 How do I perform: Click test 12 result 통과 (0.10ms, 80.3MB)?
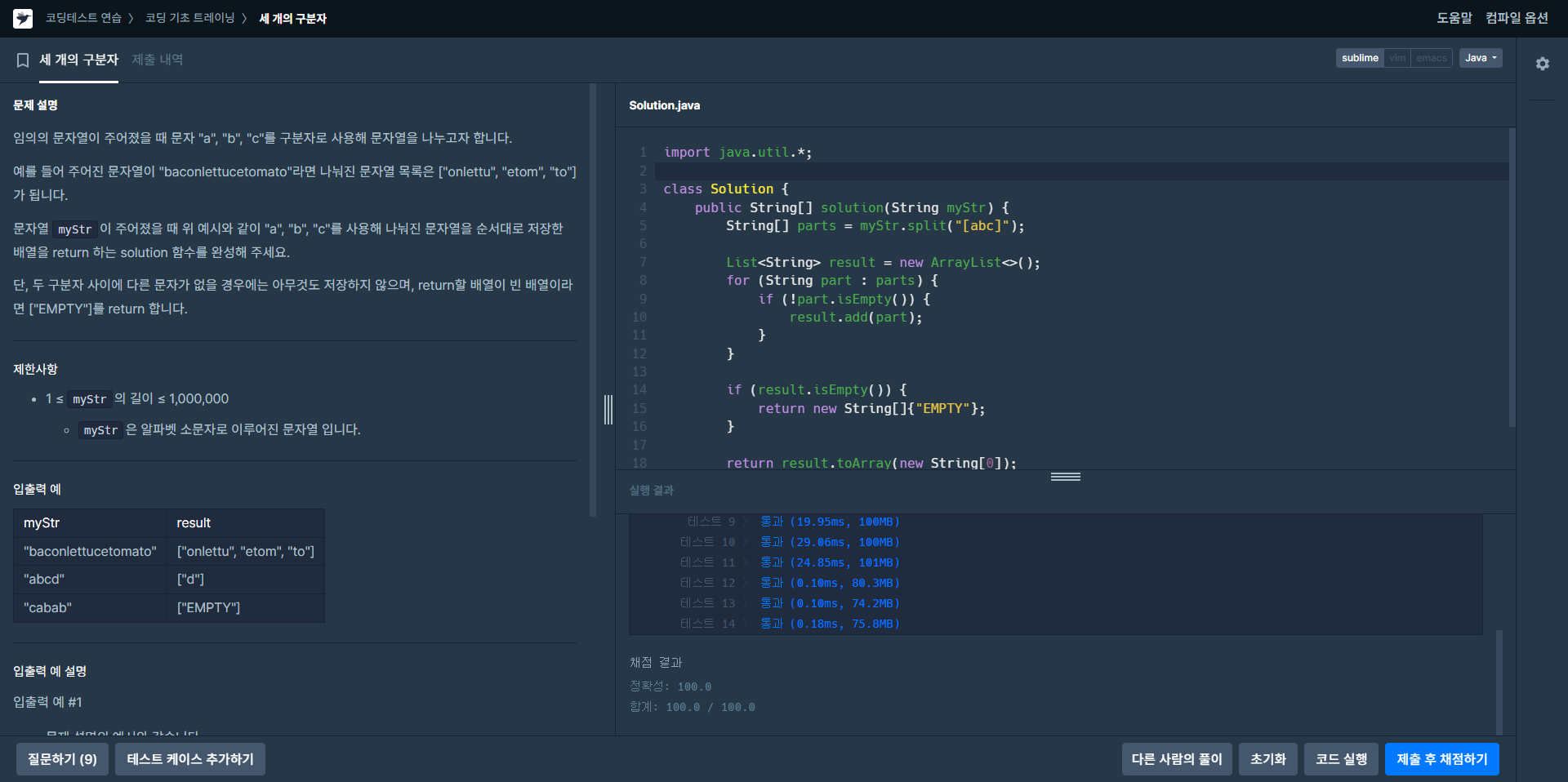tap(830, 583)
